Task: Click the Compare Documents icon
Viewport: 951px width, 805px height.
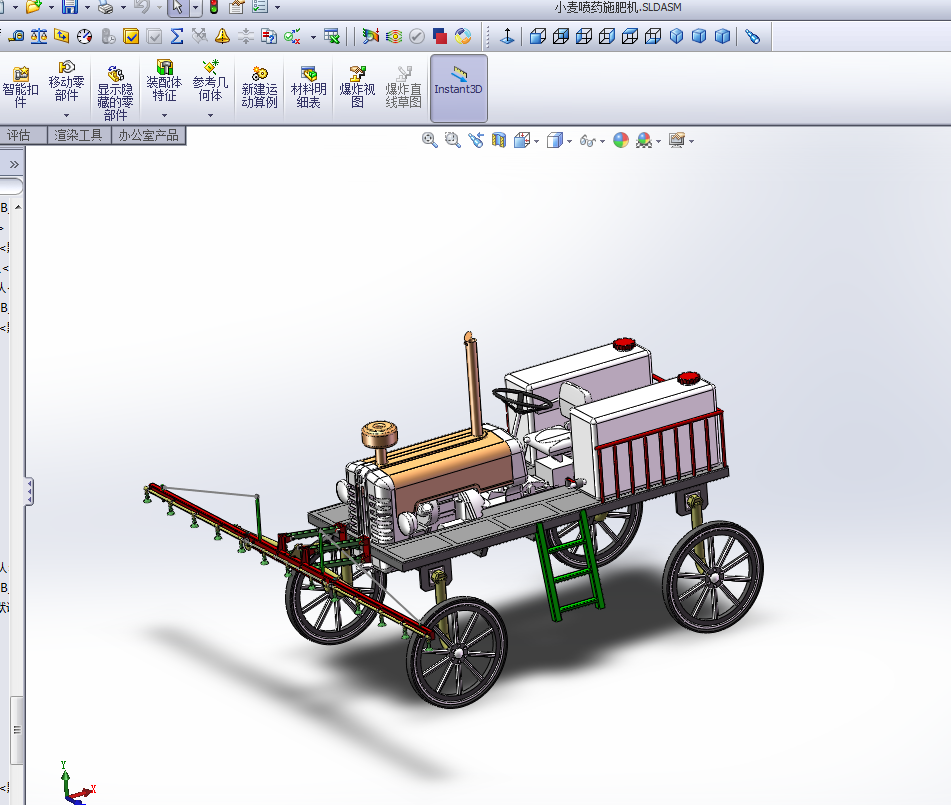Action: tap(269, 36)
